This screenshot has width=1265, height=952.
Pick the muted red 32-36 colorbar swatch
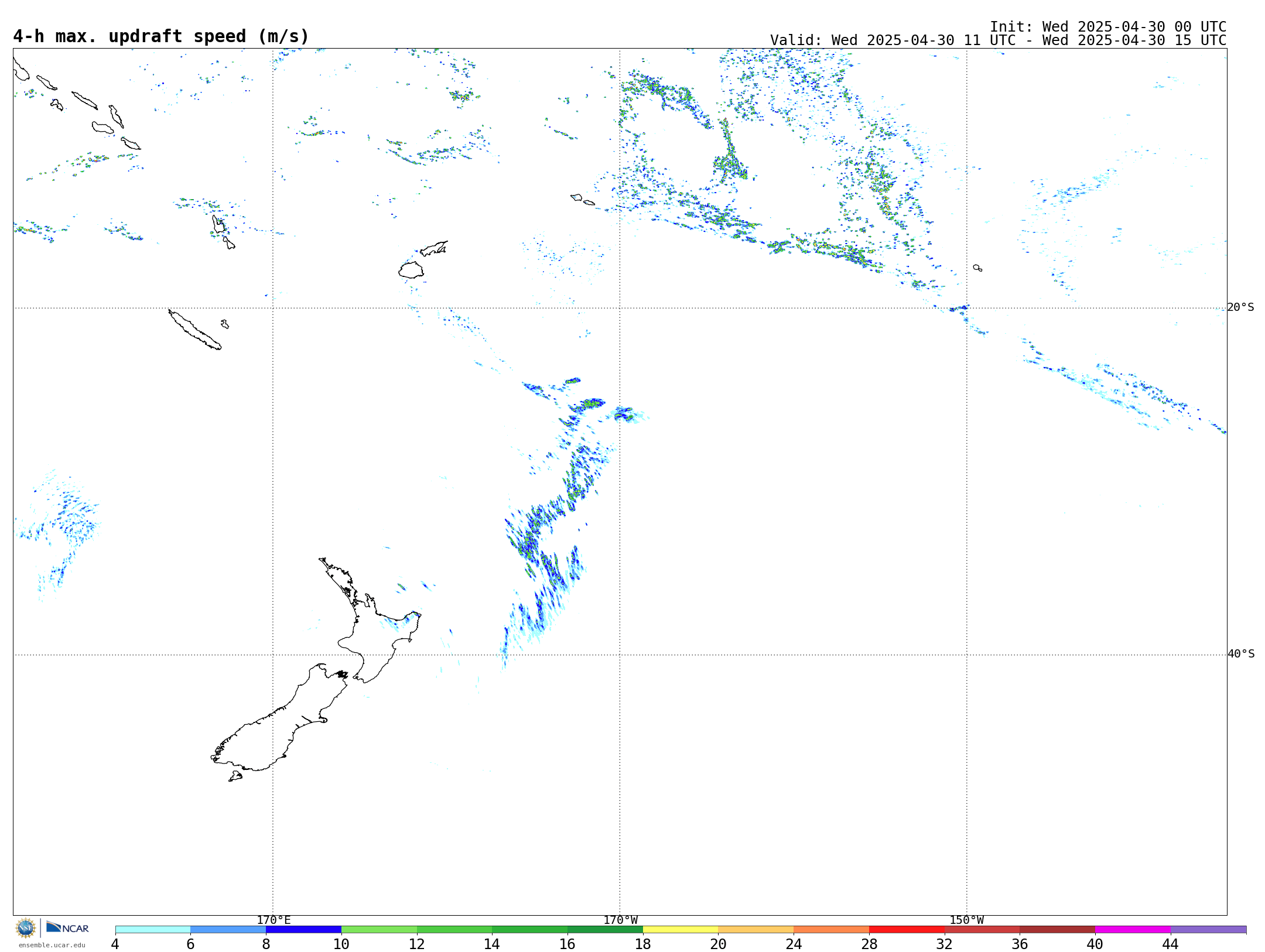982,930
